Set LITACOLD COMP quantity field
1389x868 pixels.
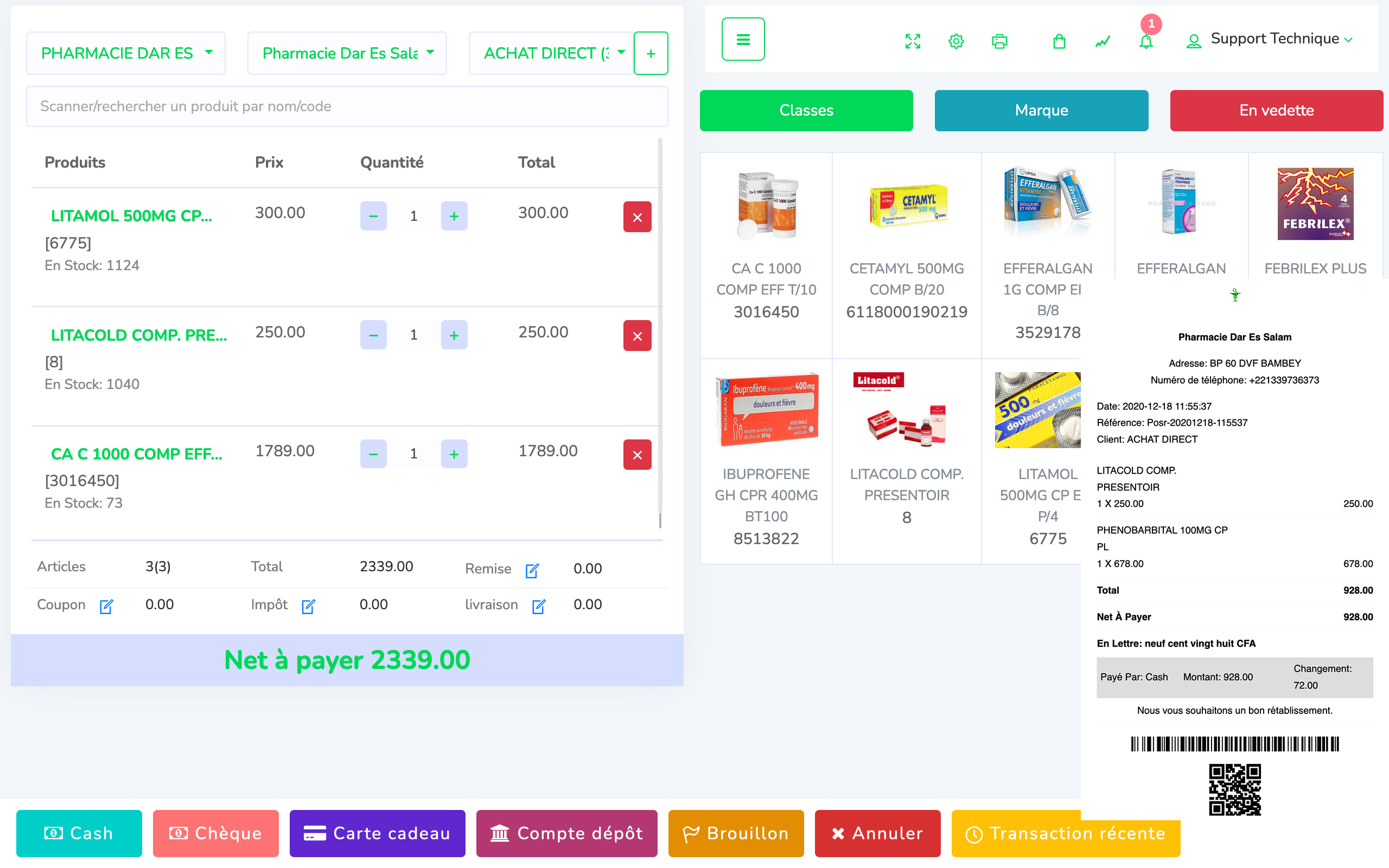(414, 335)
